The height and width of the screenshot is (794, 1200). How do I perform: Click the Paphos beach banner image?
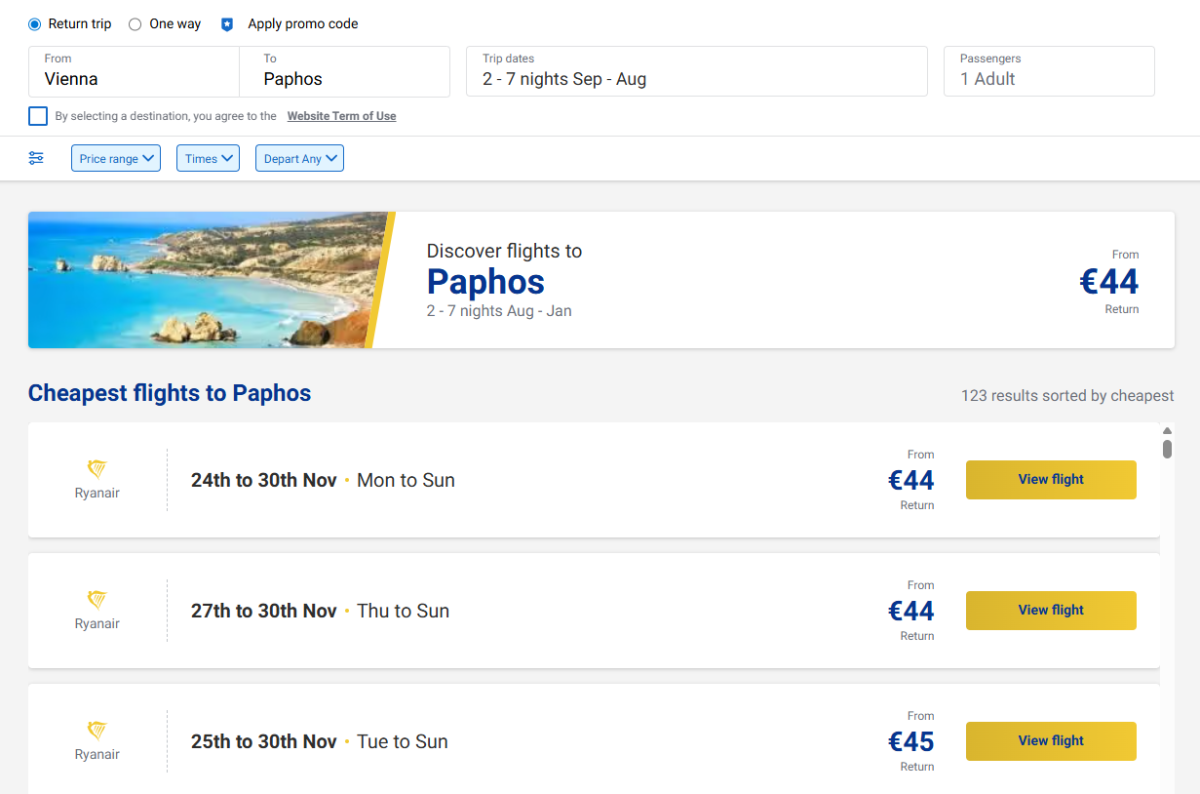click(x=200, y=280)
